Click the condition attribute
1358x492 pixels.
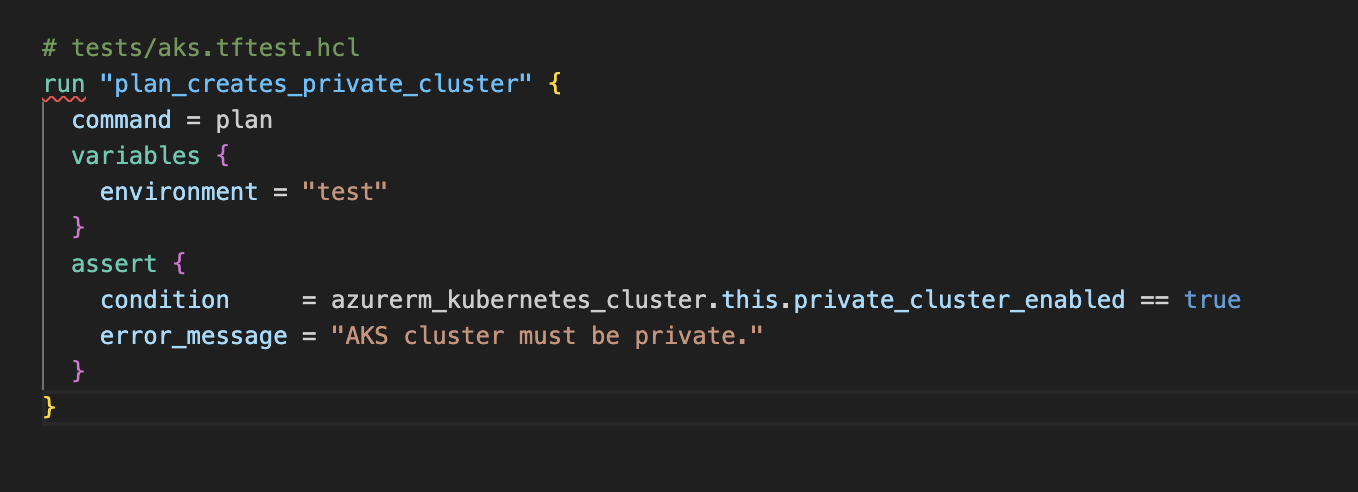(x=165, y=300)
